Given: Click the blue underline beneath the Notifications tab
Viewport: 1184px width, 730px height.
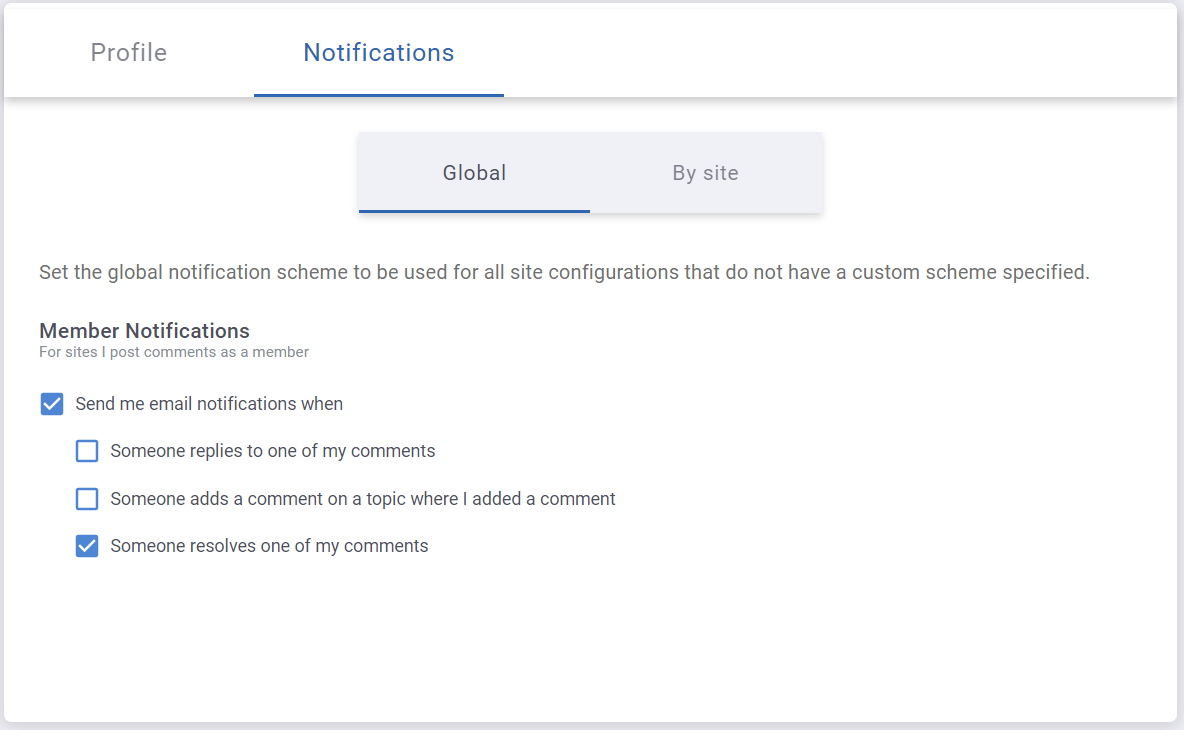Looking at the screenshot, I should point(379,95).
